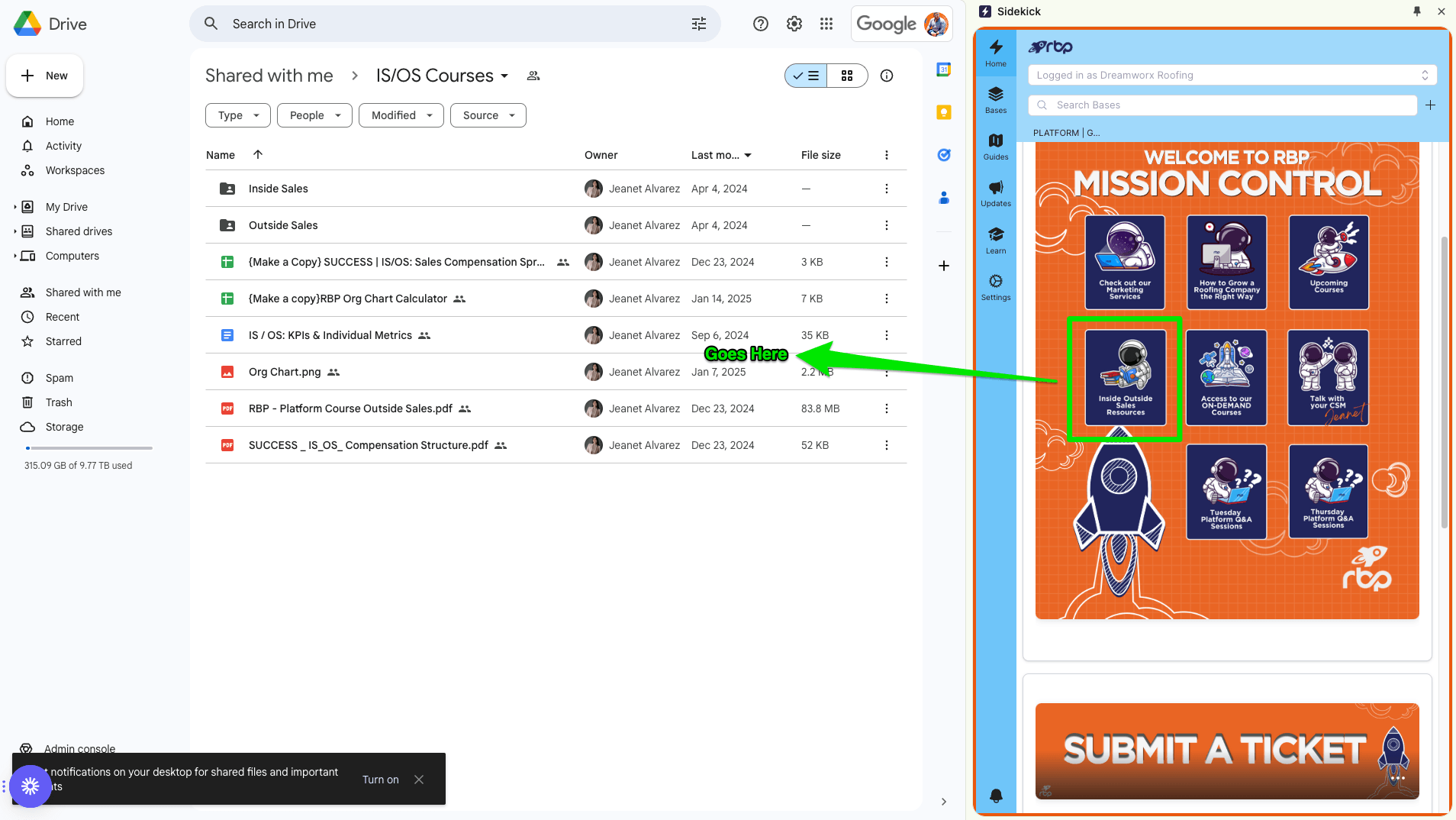This screenshot has width=1456, height=820.
Task: Click the Sidekick notification bell icon
Action: [x=995, y=796]
